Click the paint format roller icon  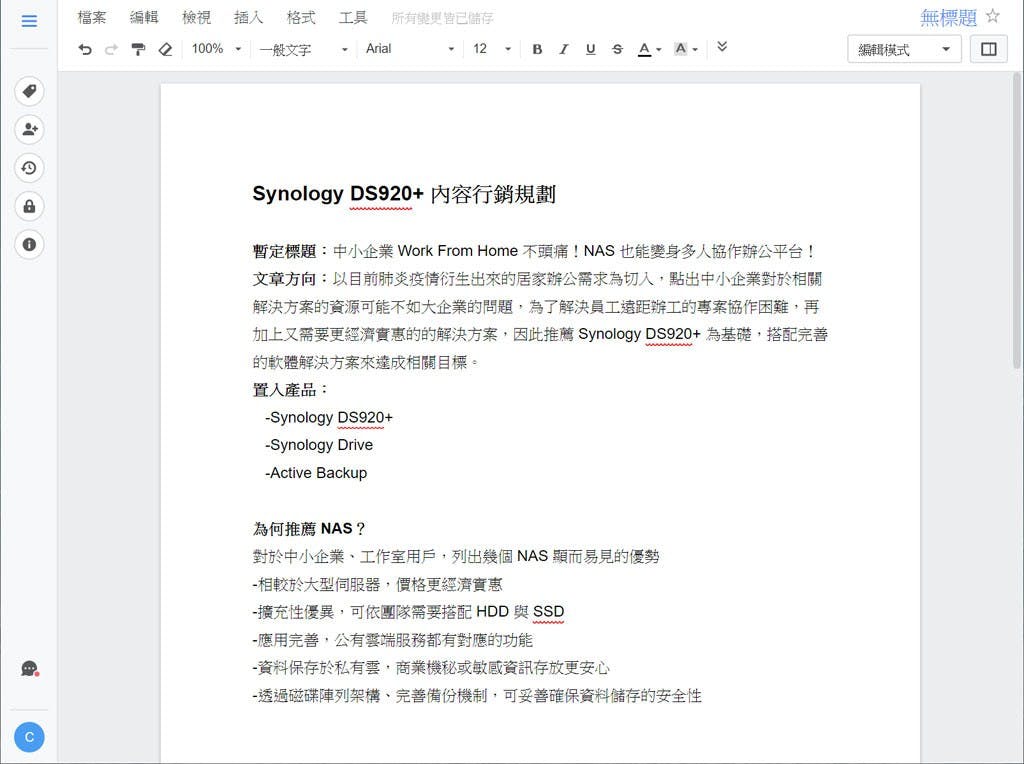pos(138,49)
